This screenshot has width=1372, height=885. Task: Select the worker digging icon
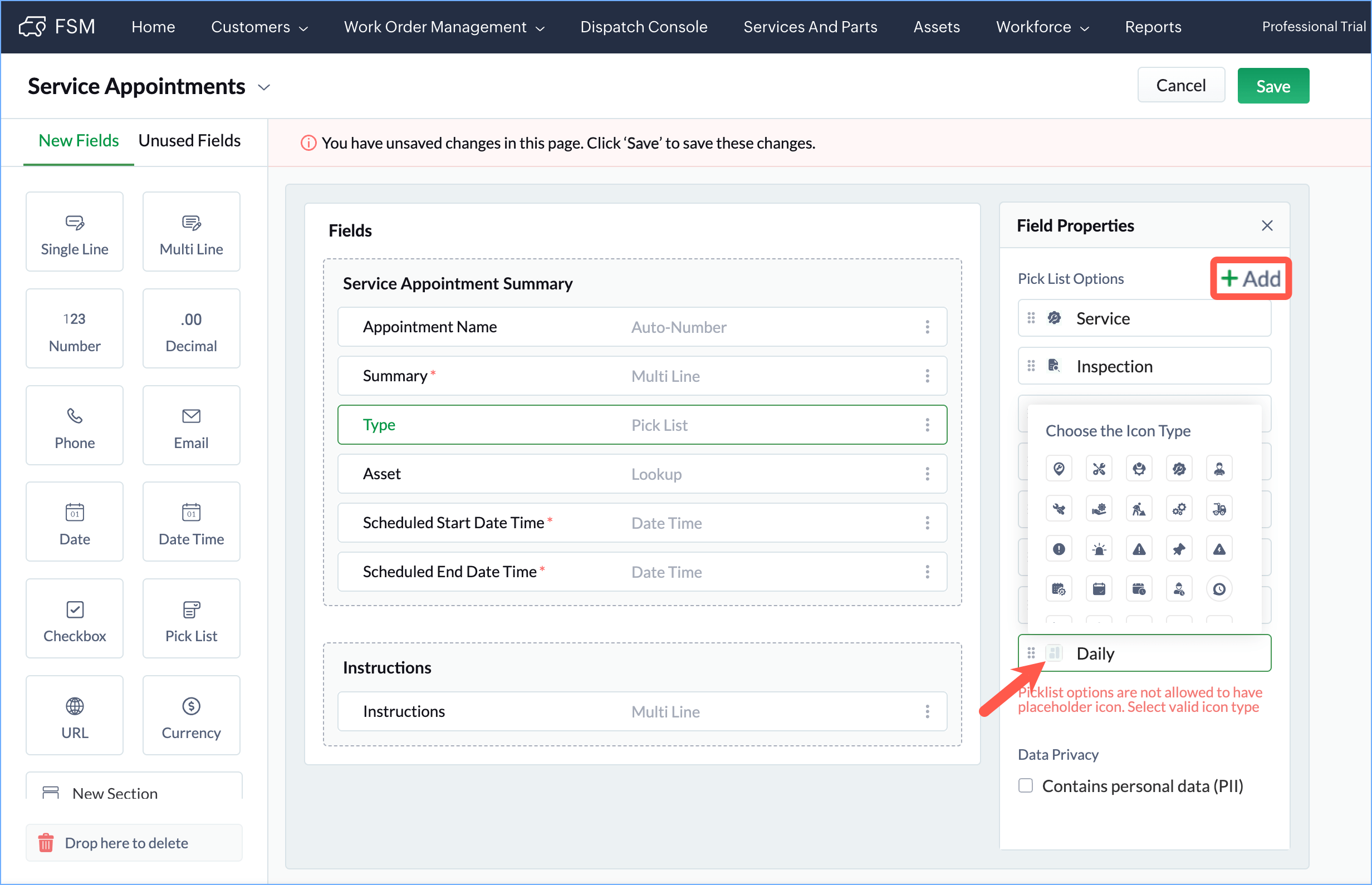(x=1139, y=509)
